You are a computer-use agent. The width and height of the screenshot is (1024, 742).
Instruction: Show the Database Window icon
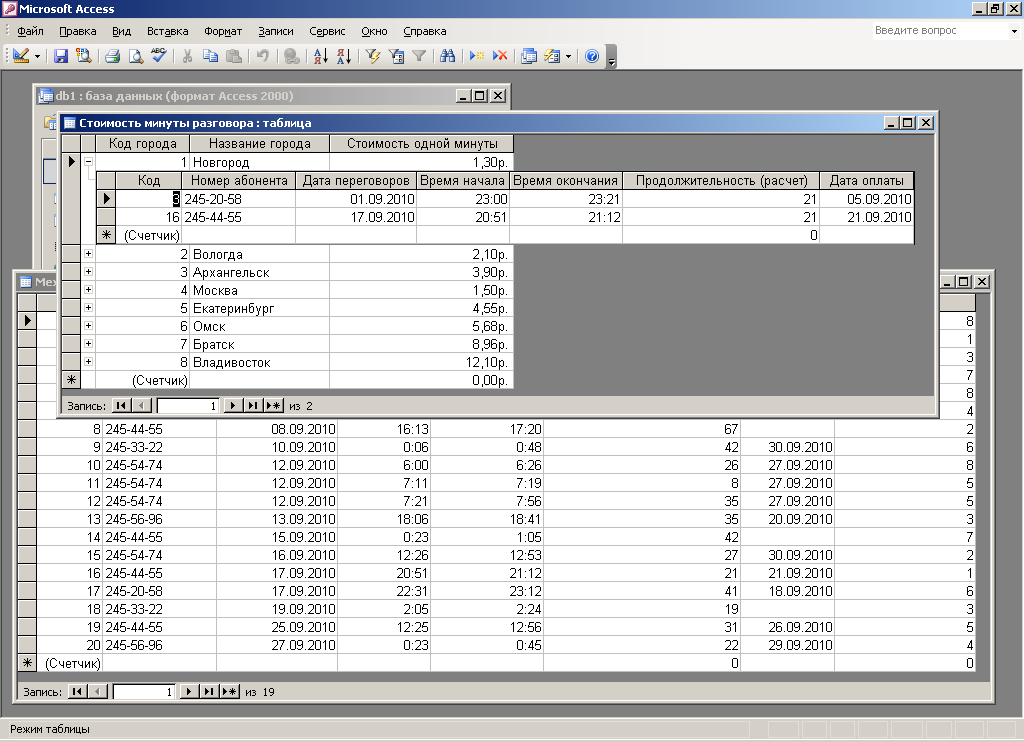pyautogui.click(x=529, y=56)
